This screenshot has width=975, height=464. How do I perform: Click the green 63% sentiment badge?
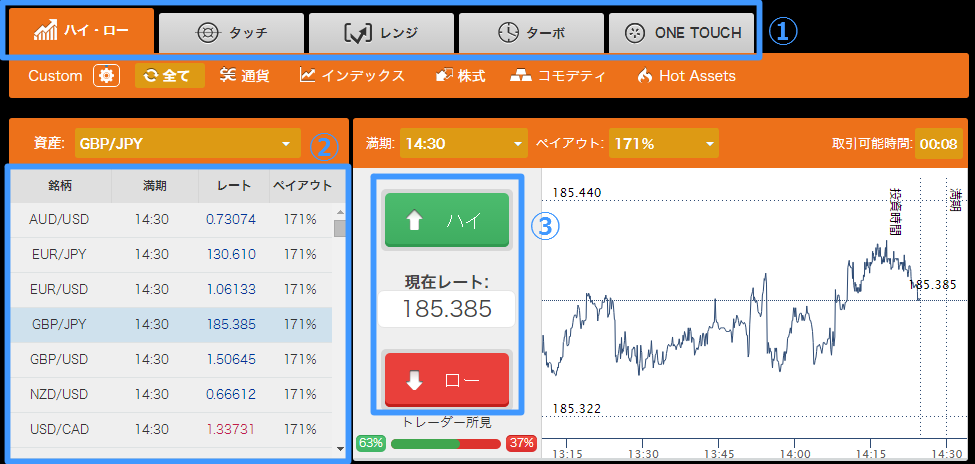[x=371, y=443]
